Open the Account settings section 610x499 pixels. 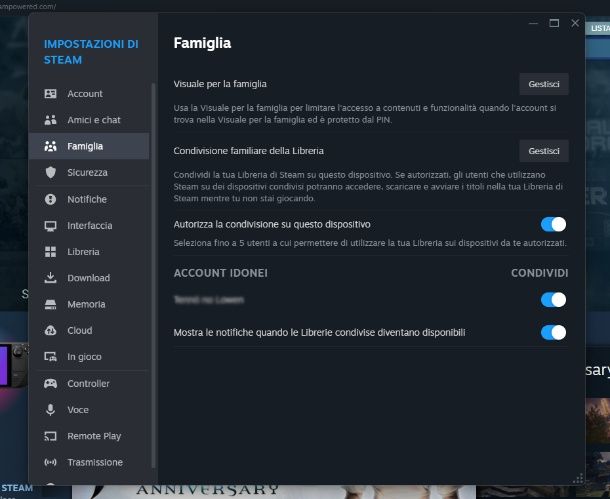[x=89, y=94]
